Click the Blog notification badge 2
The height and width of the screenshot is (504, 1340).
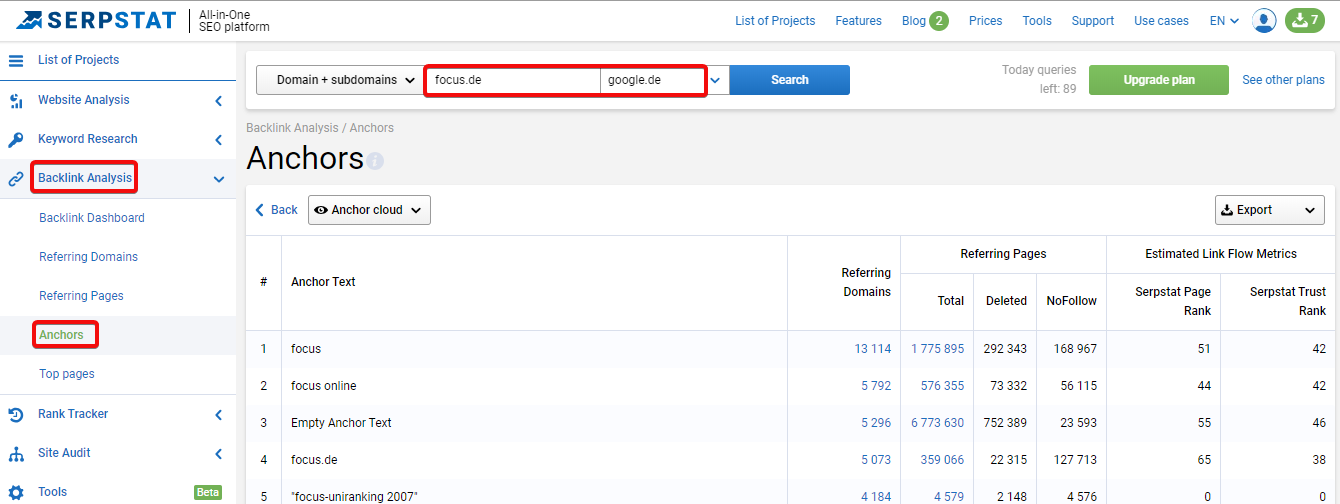click(x=939, y=20)
